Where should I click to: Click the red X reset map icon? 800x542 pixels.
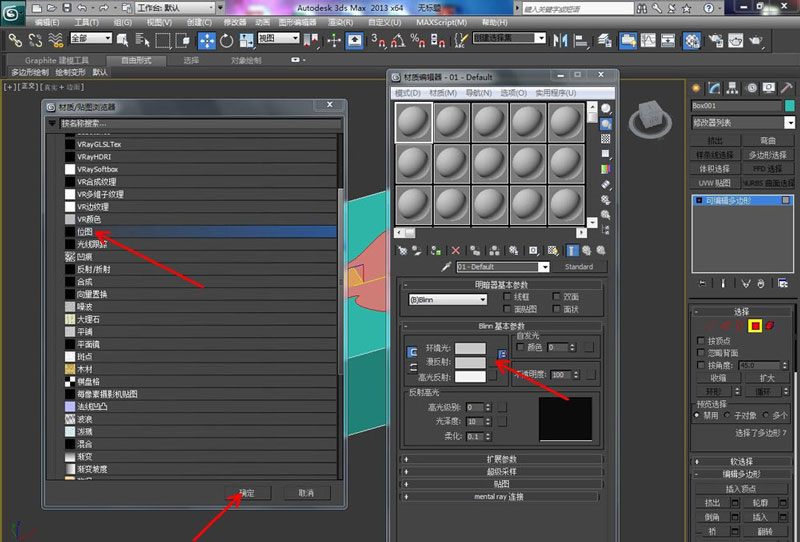click(x=456, y=250)
